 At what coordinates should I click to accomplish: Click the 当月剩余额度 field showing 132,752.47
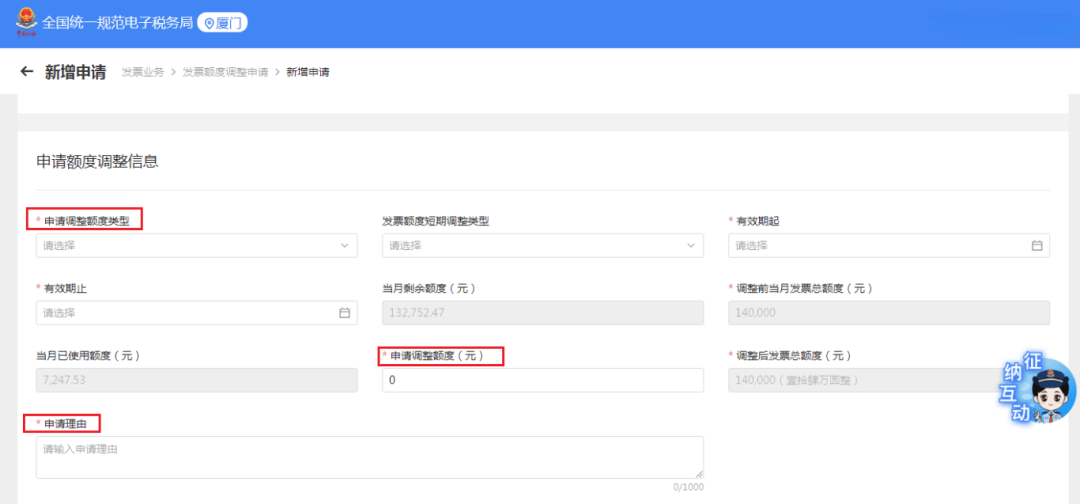(x=542, y=313)
